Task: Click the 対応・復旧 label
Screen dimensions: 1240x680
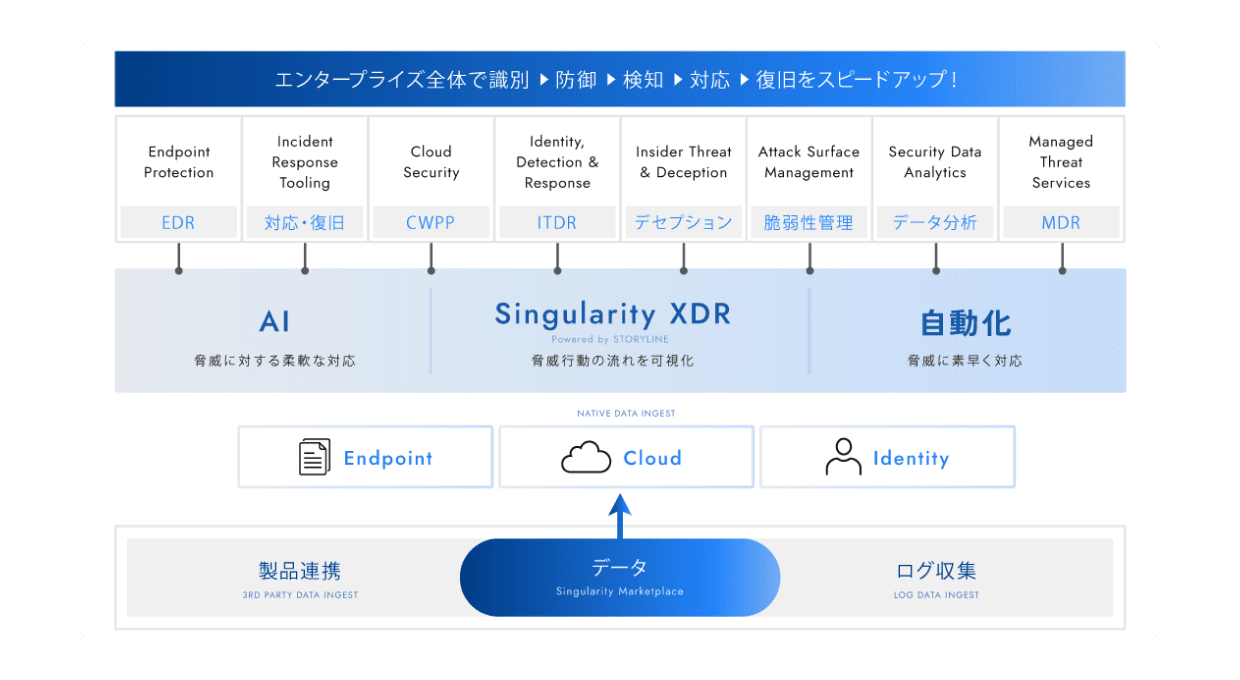Action: [305, 223]
